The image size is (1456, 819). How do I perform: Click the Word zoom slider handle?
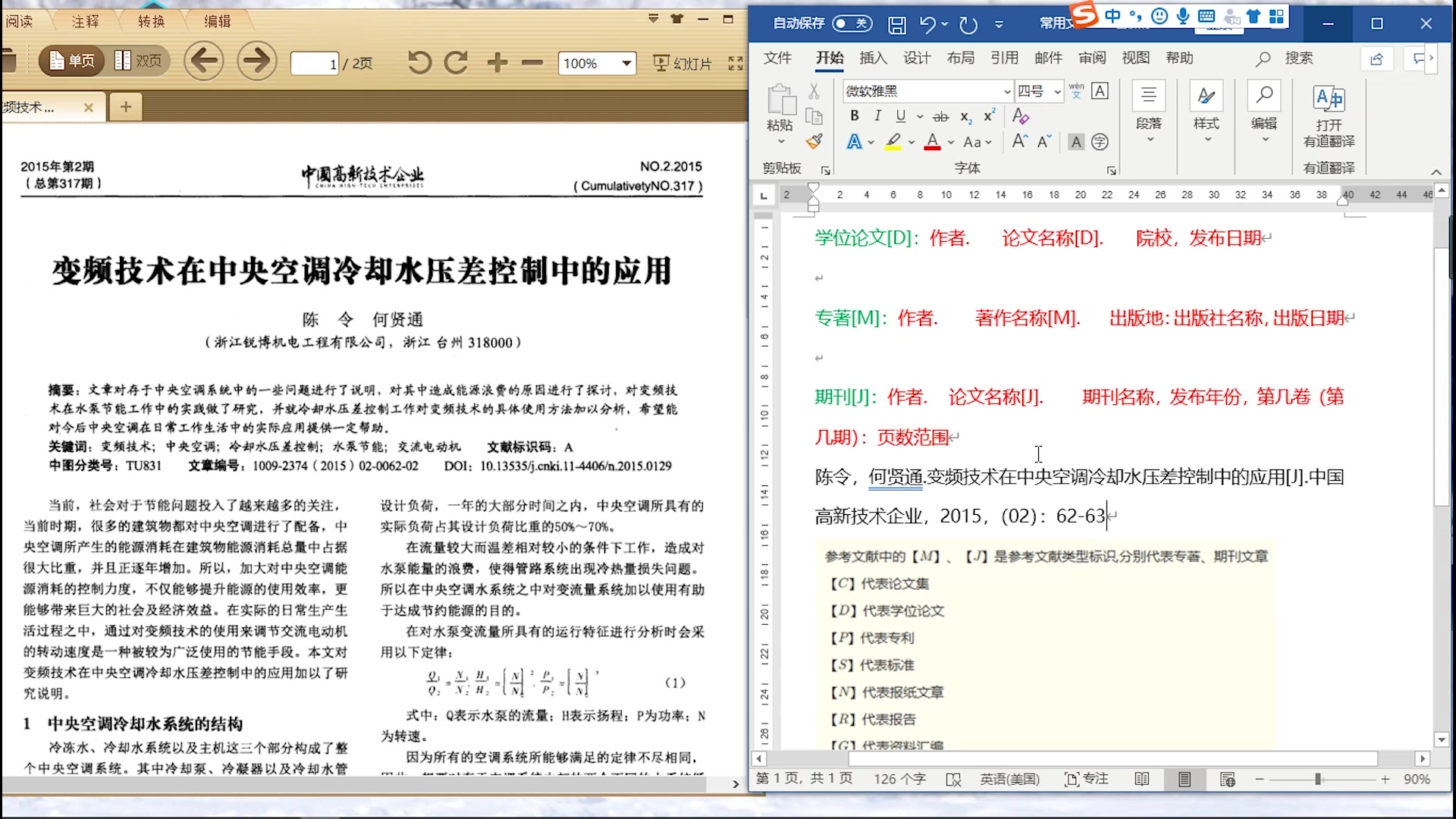[1318, 779]
